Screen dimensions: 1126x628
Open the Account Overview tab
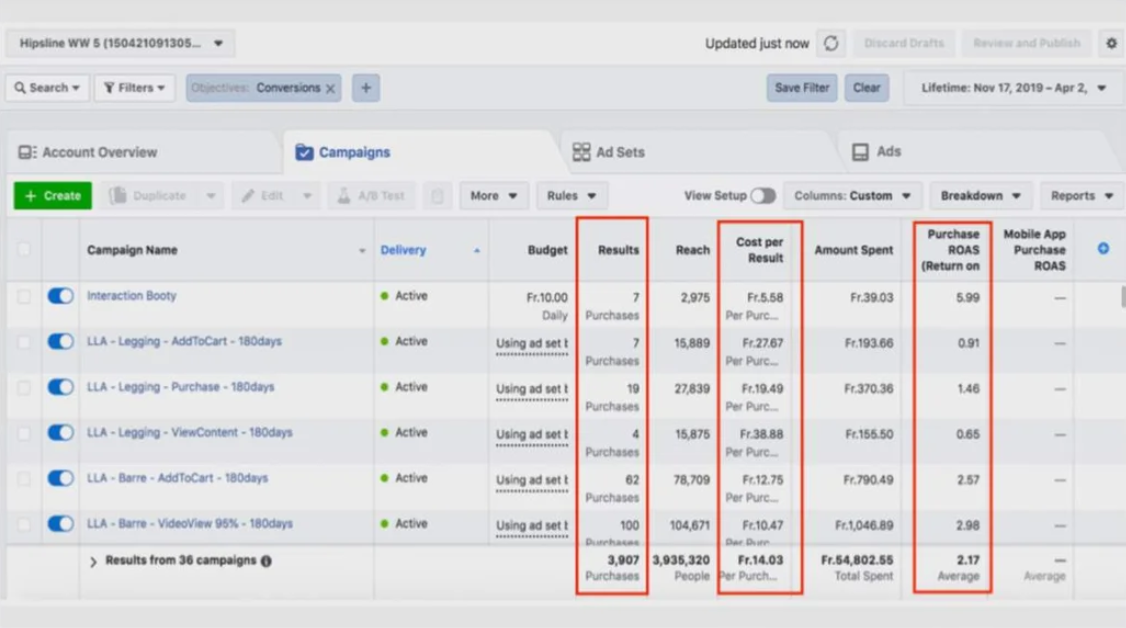(99, 152)
